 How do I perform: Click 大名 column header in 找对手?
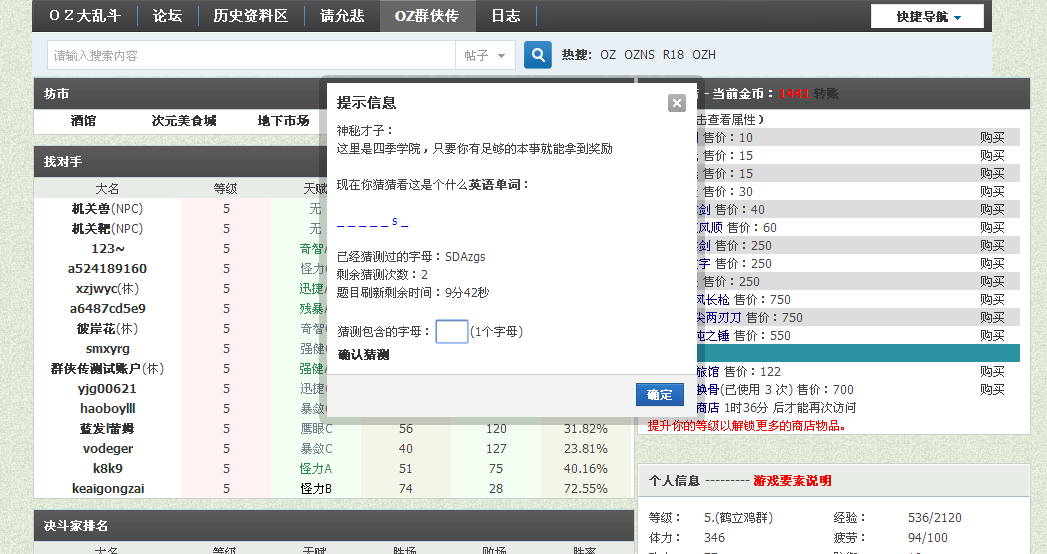pos(108,189)
